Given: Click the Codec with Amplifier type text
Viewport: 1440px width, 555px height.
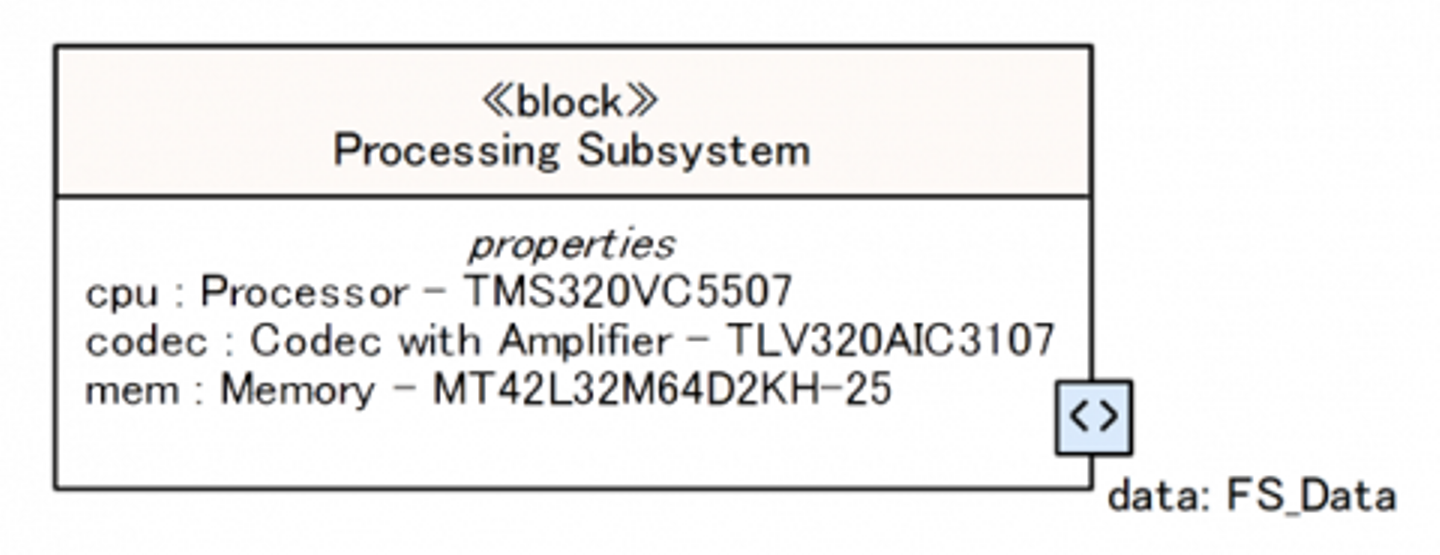Looking at the screenshot, I should (460, 341).
